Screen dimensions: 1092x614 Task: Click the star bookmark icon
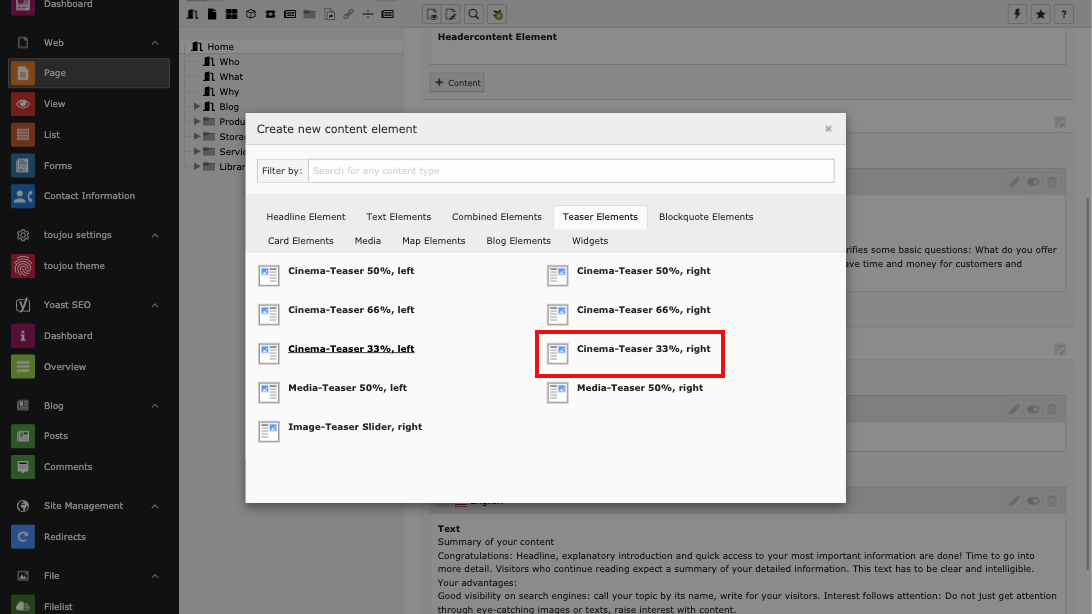[x=1041, y=14]
